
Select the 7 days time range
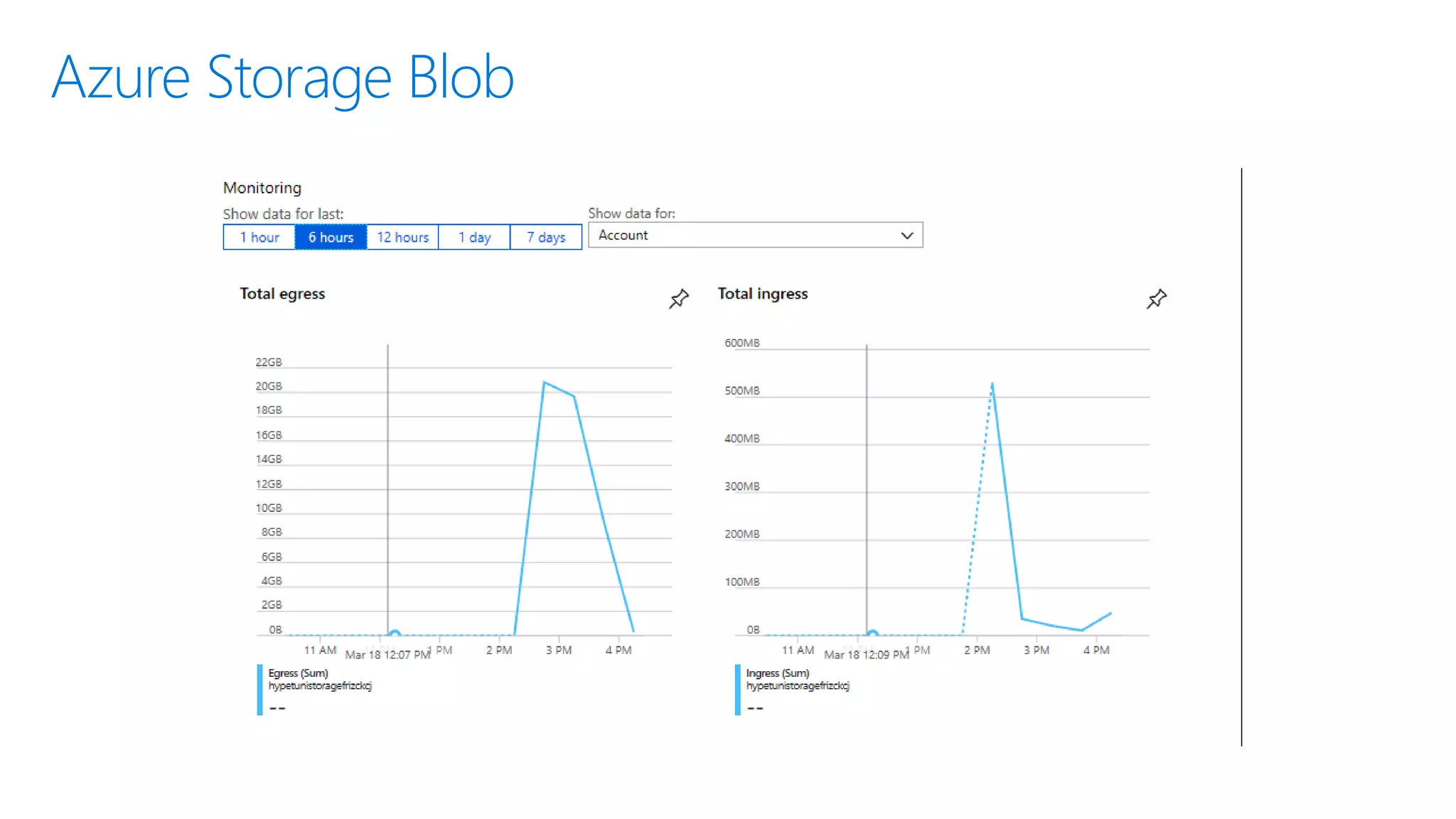tap(546, 237)
